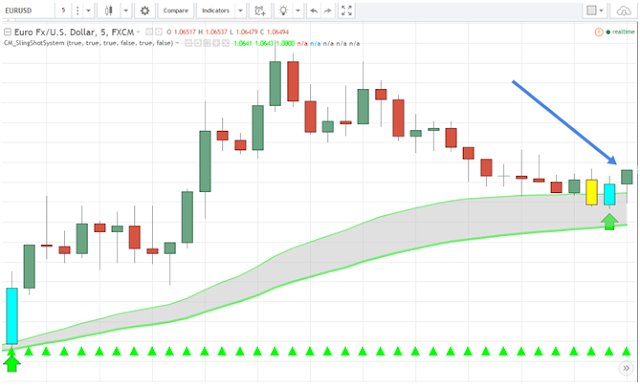Toggle visibility eye of CM_SlingShotSystem
This screenshot has width=640, height=388.
tap(189, 43)
